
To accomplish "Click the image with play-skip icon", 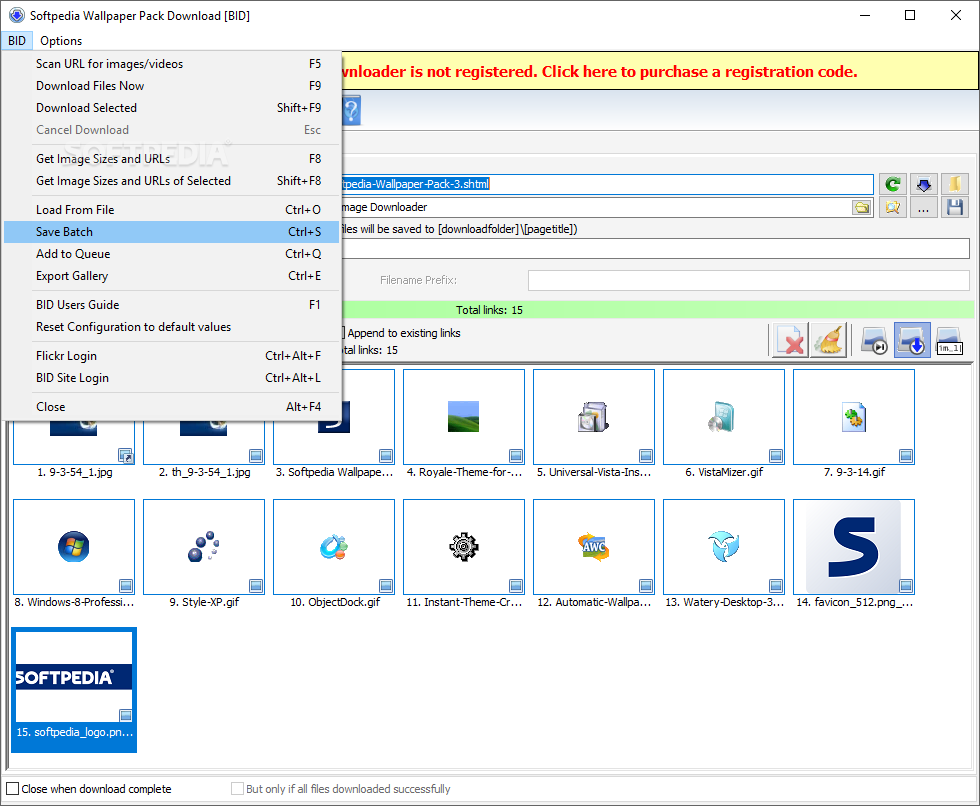I will 874,341.
